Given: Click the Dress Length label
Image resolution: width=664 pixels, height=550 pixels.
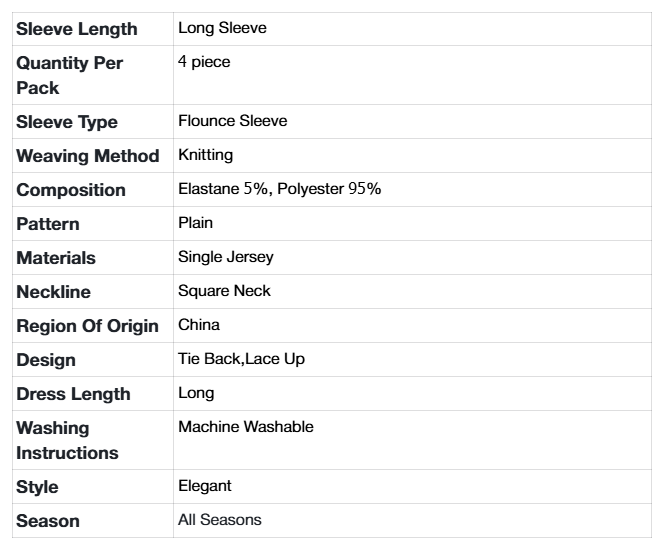Looking at the screenshot, I should click(73, 394).
